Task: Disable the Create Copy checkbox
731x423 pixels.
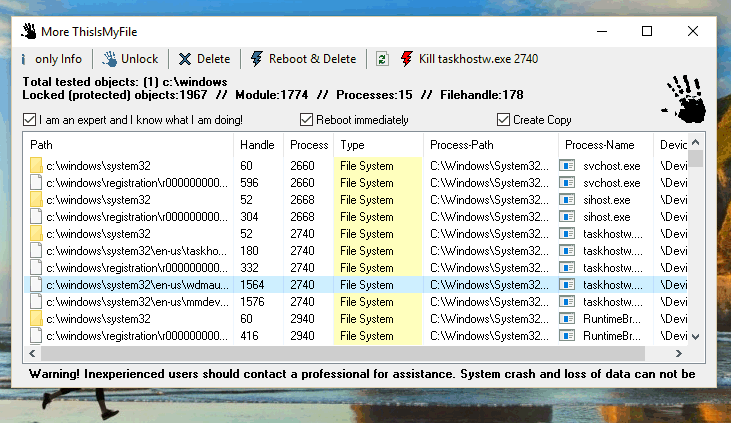Action: click(503, 120)
